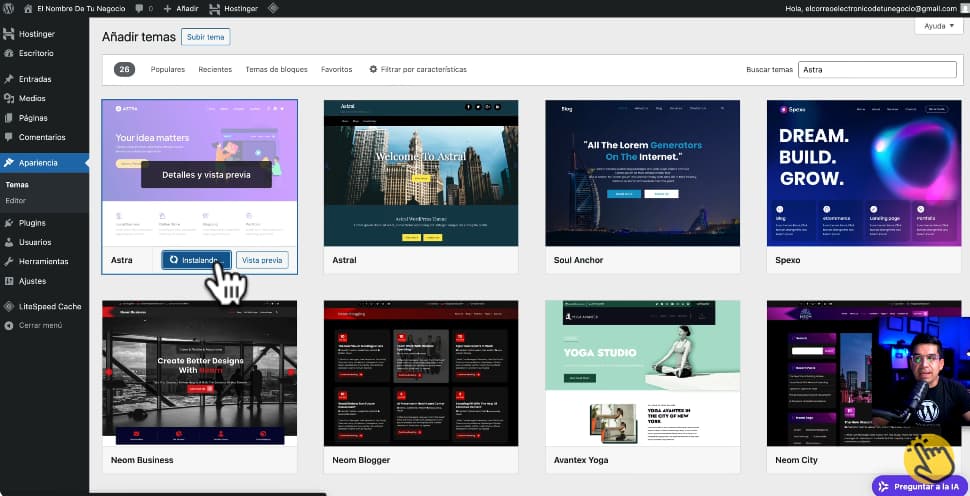Screen dimensions: 970x496
Task: Click the Añadir plus in admin bar
Action: (x=181, y=9)
